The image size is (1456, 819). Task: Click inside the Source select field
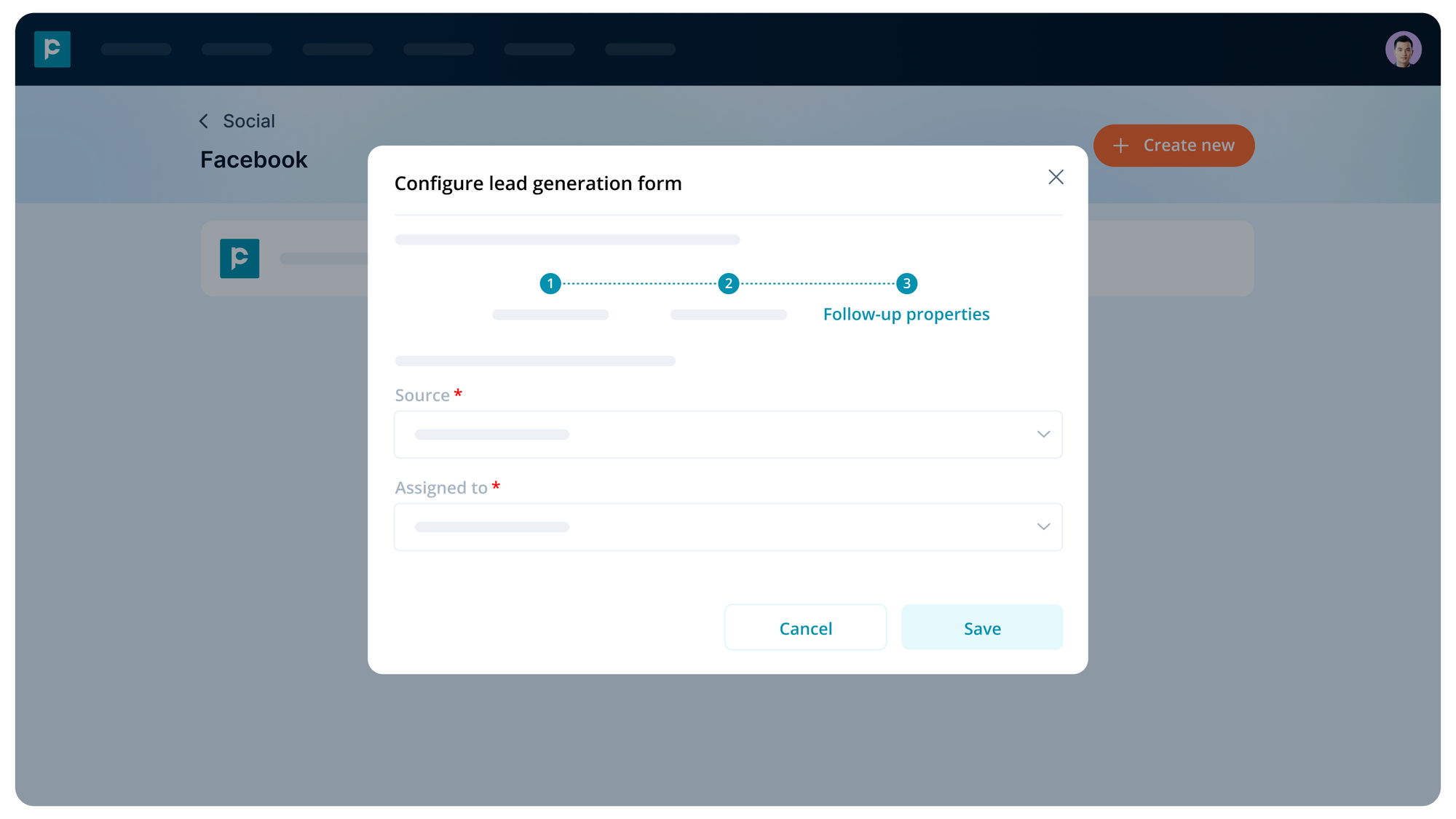coord(713,435)
